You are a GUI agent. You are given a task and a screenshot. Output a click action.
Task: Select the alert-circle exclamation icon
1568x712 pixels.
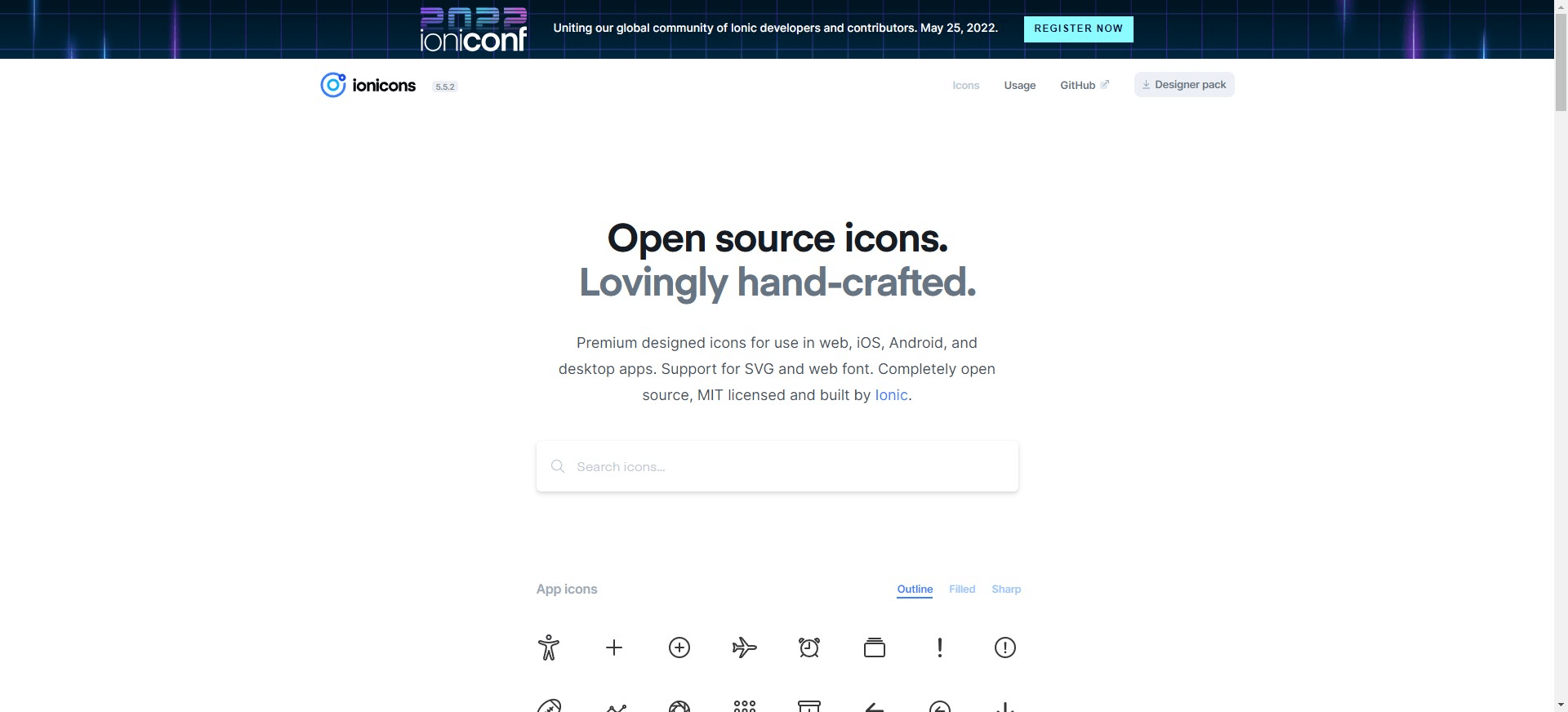(x=1005, y=647)
